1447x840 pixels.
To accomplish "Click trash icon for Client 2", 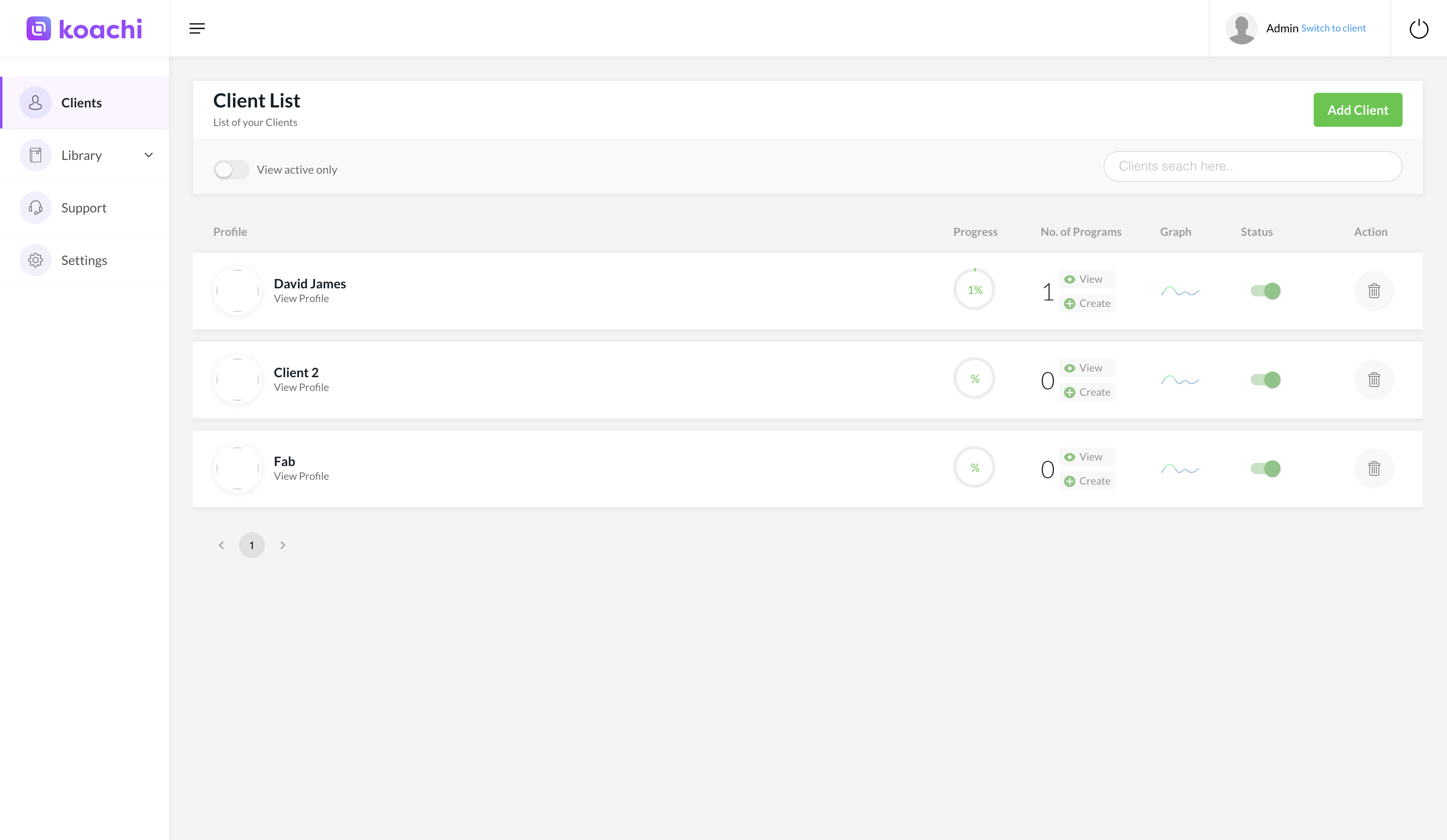I will (1373, 380).
